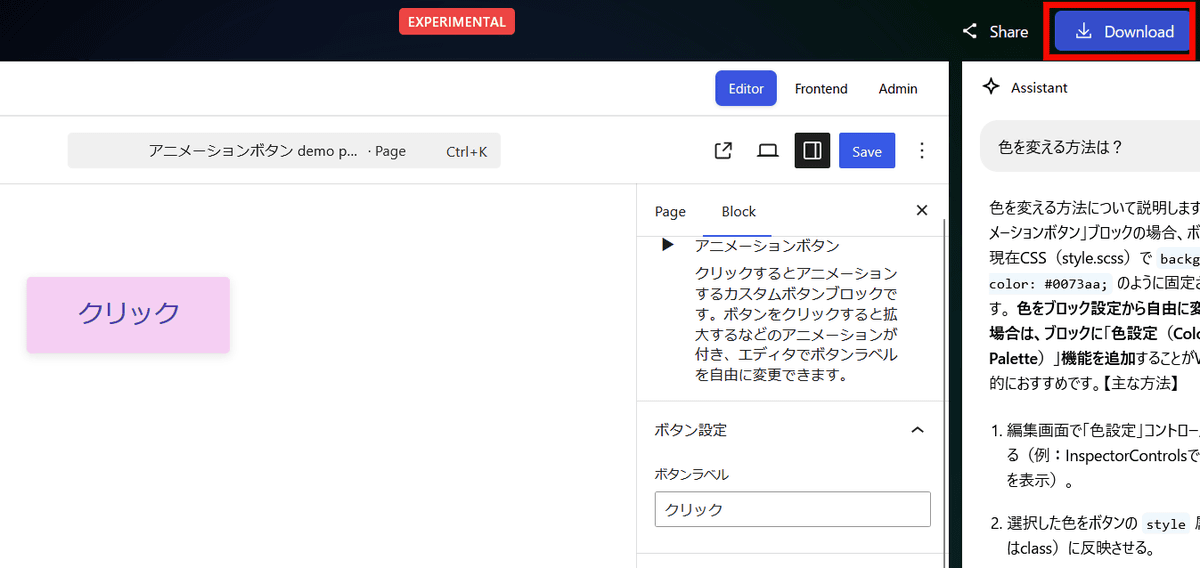Select the pink クリック button block in canvas
Image resolution: width=1200 pixels, height=568 pixels.
(x=128, y=314)
